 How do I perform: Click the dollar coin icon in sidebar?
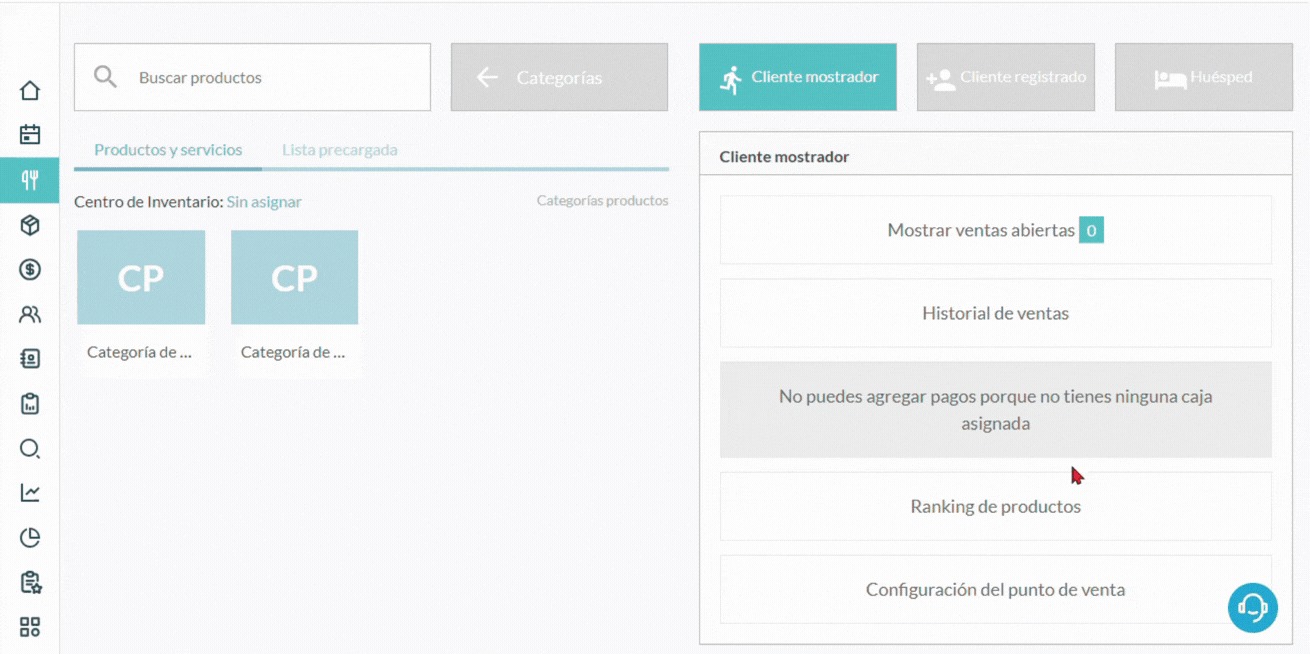tap(30, 270)
